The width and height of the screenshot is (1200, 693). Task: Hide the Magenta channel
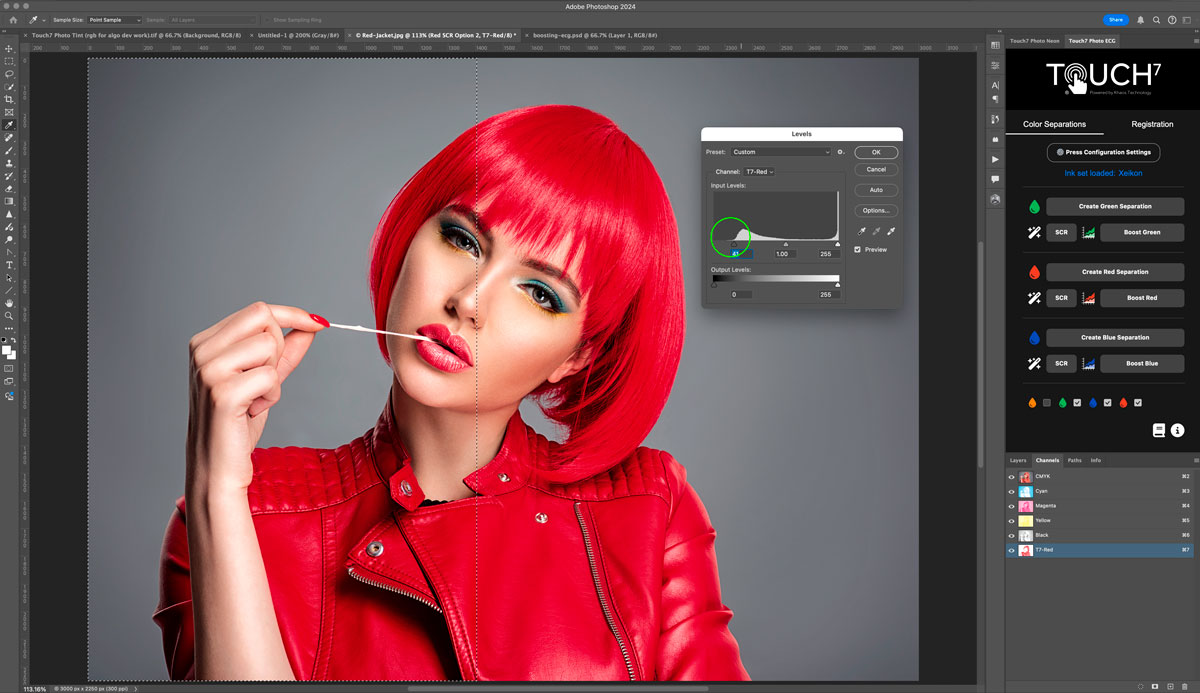tap(1011, 506)
